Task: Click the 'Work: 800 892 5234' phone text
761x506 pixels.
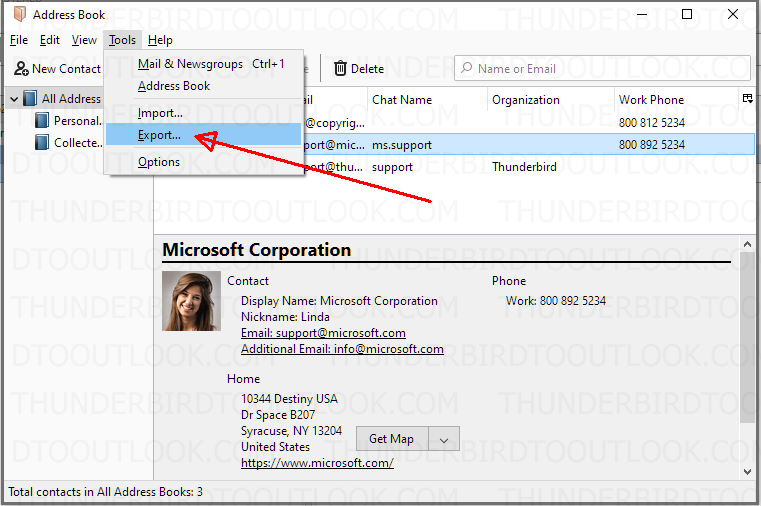Action: (x=556, y=301)
